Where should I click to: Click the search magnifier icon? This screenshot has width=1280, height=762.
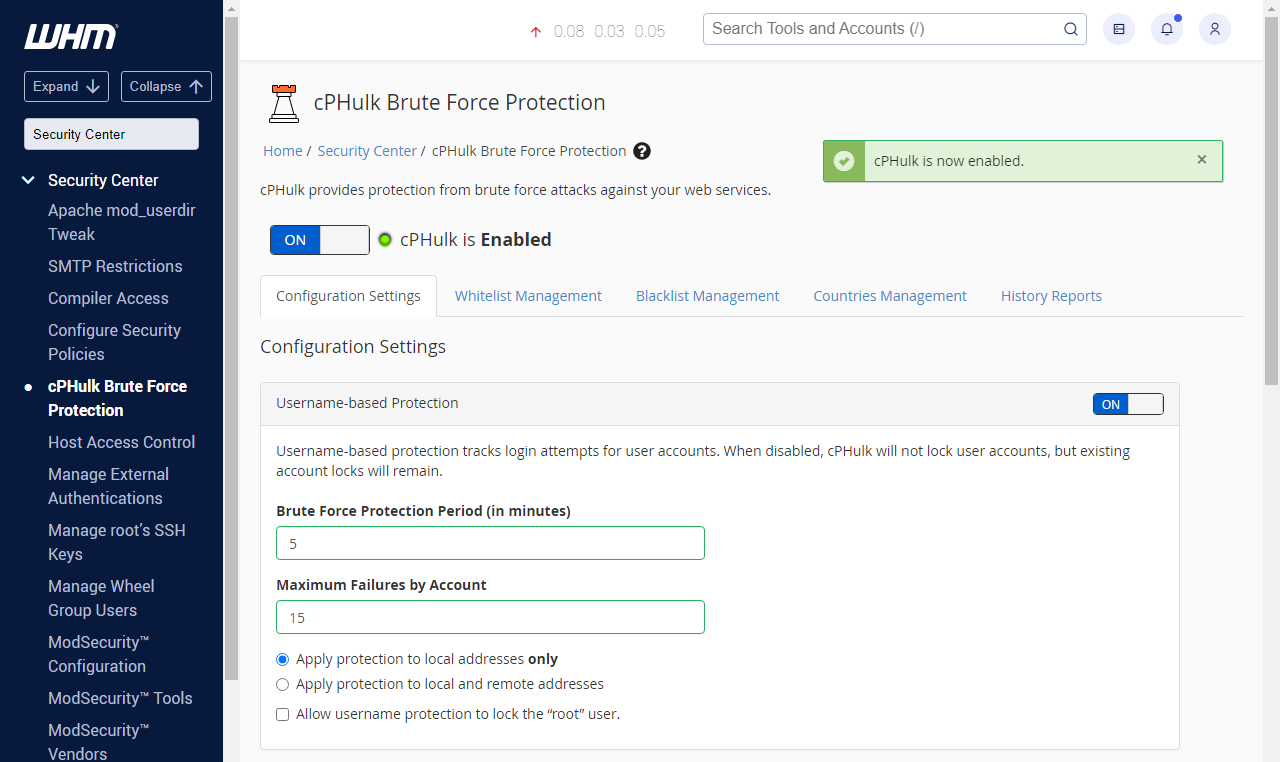(1070, 29)
